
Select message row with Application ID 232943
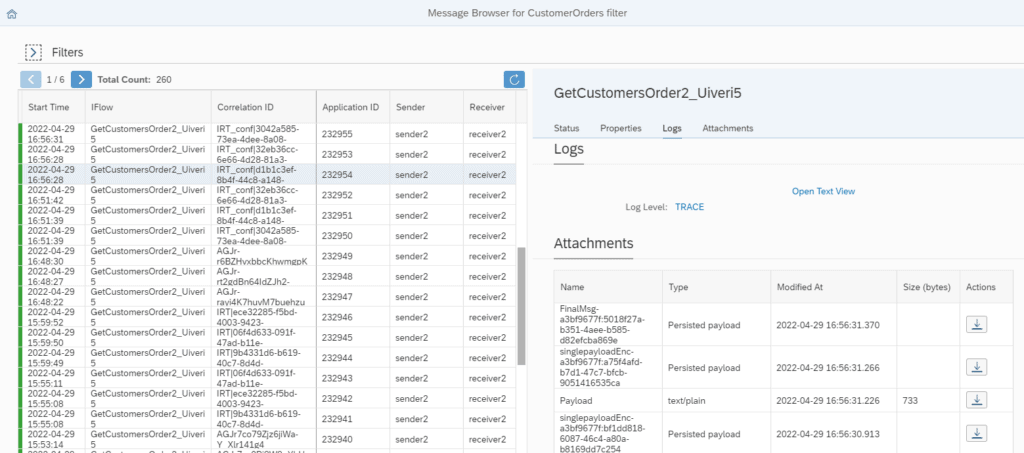tap(268, 378)
